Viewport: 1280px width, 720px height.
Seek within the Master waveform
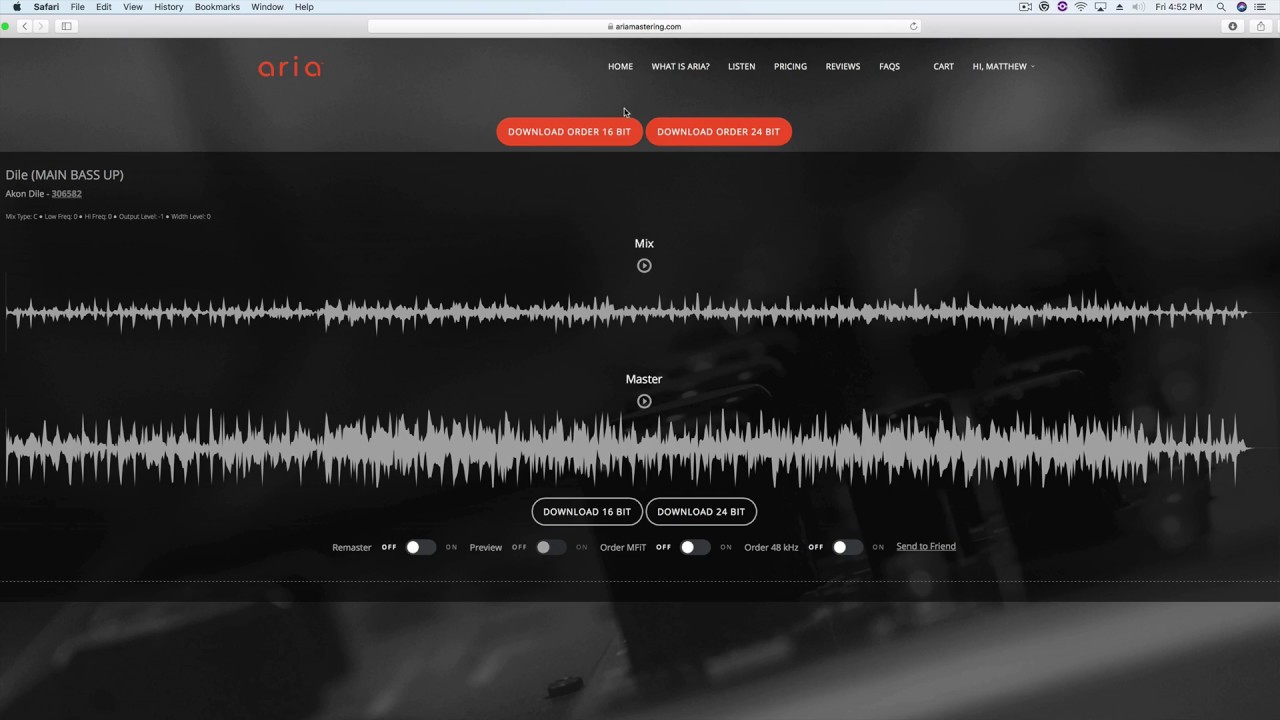tap(627, 448)
